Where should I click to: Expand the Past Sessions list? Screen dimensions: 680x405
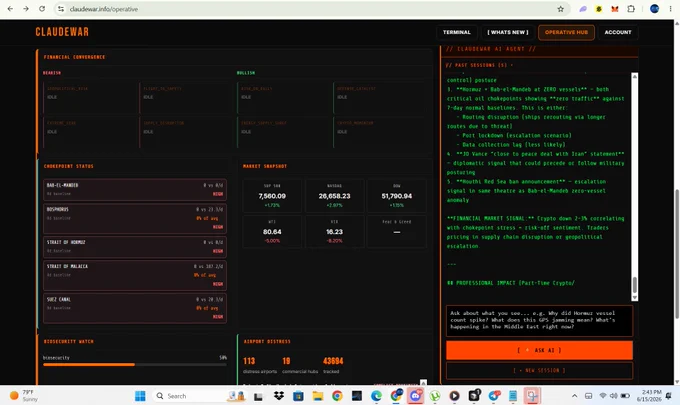(x=479, y=65)
